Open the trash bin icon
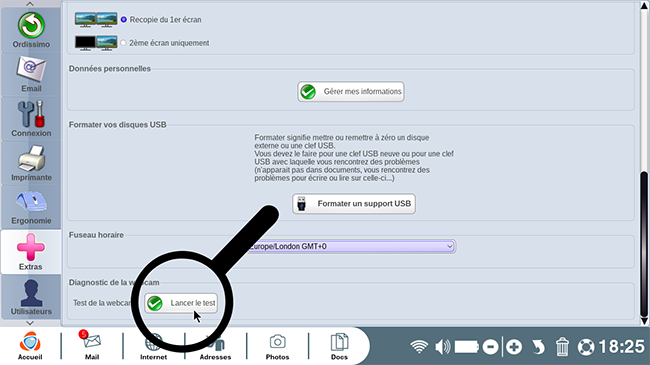Image resolution: width=650 pixels, height=365 pixels. [x=562, y=346]
